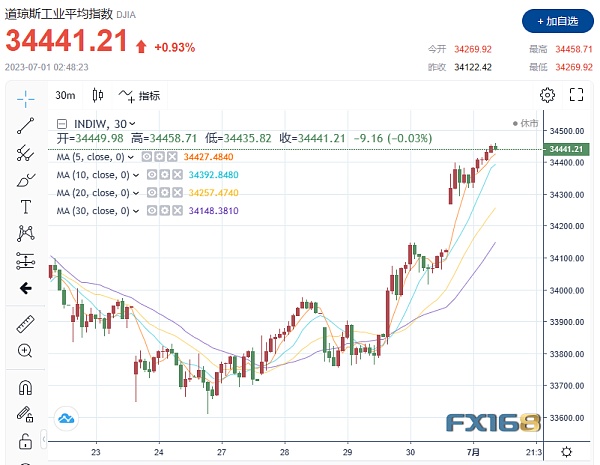Remove the MA 5 indicator

tap(172, 157)
